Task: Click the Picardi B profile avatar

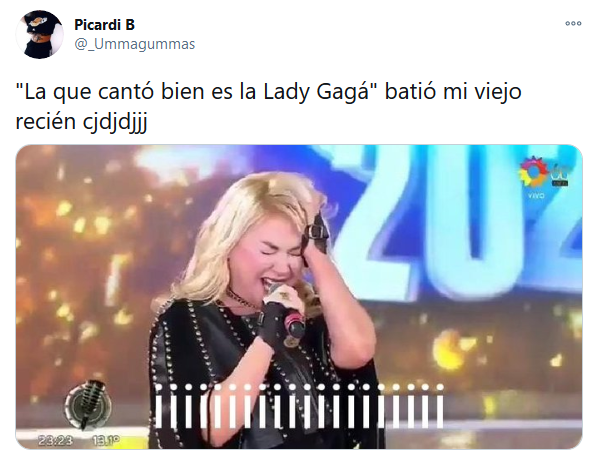Action: pos(40,34)
